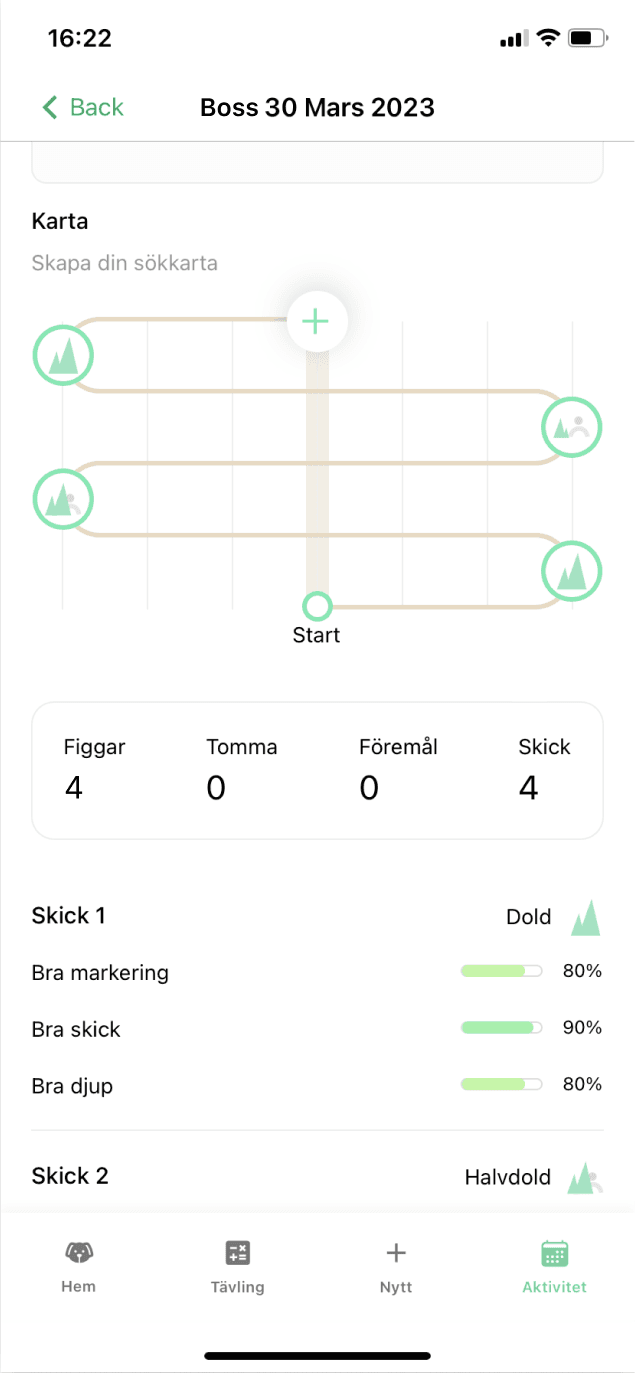Open the Hem tab

click(x=78, y=1263)
